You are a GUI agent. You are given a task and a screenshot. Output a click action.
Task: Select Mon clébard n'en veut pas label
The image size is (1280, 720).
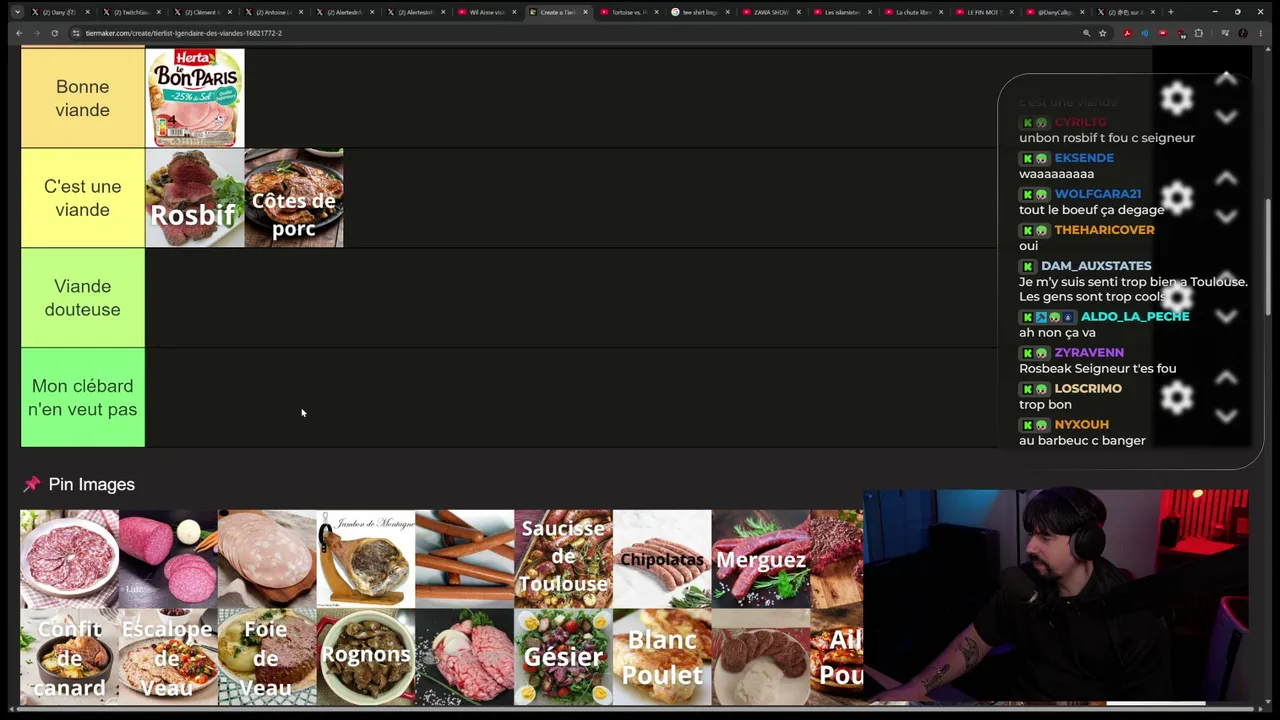[x=82, y=398]
